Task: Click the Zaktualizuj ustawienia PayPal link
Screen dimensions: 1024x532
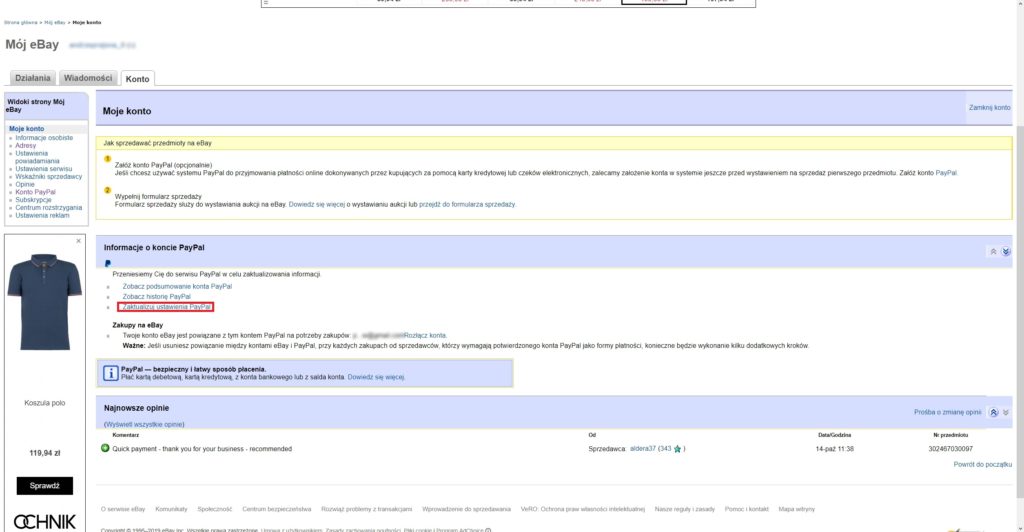Action: point(166,307)
